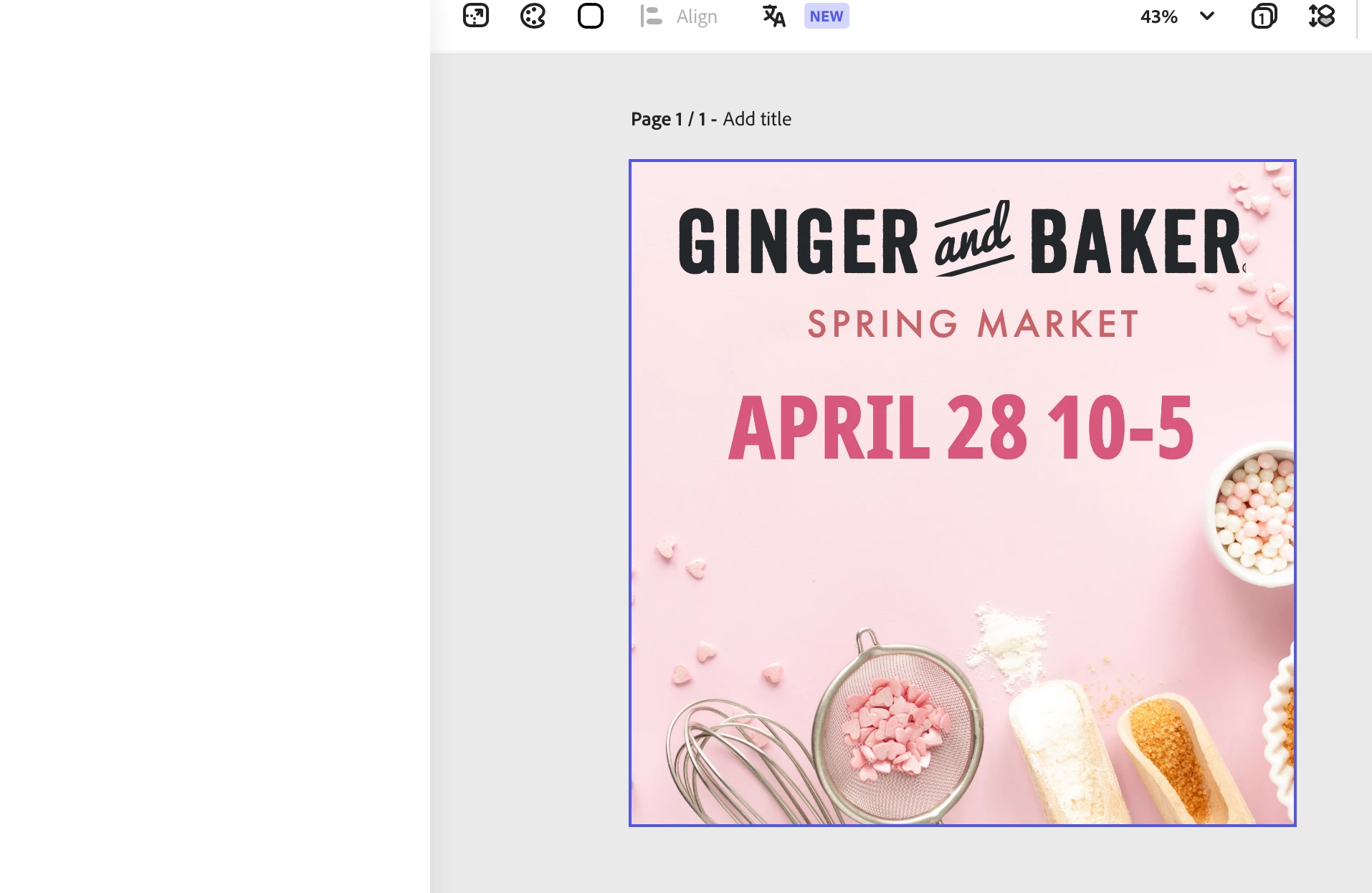Click the resize icon in the toolbar
Viewport: 1372px width, 893px height.
476,16
